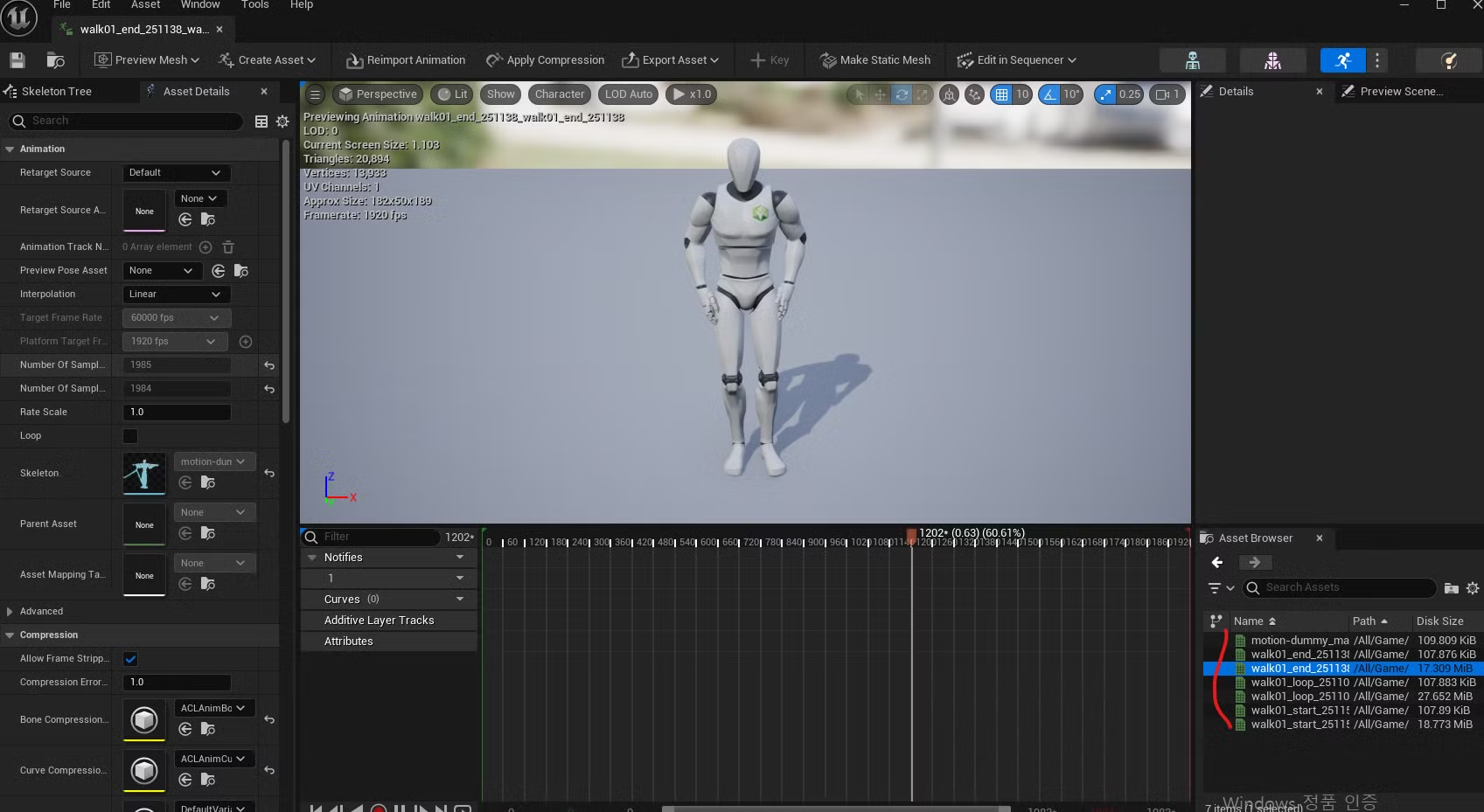Toggle grid snapping in viewport
The width and height of the screenshot is (1484, 812).
tap(1001, 94)
